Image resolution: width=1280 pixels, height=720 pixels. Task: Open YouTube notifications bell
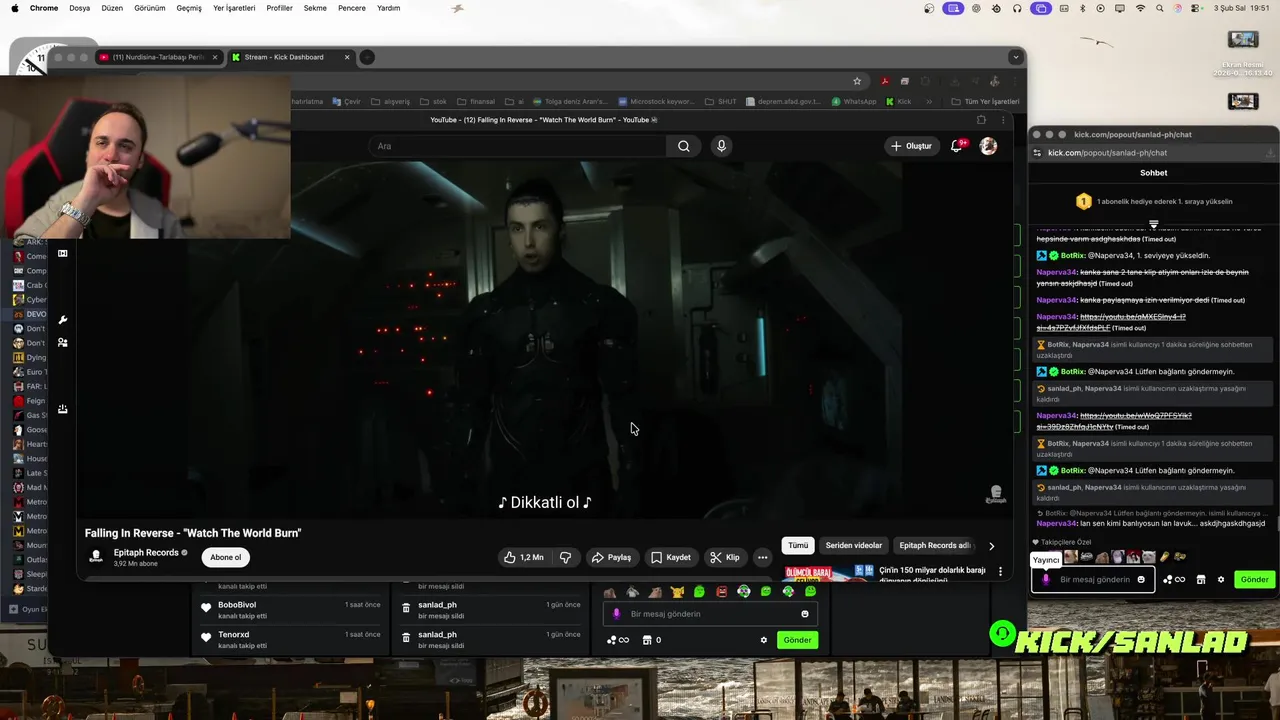coord(957,146)
